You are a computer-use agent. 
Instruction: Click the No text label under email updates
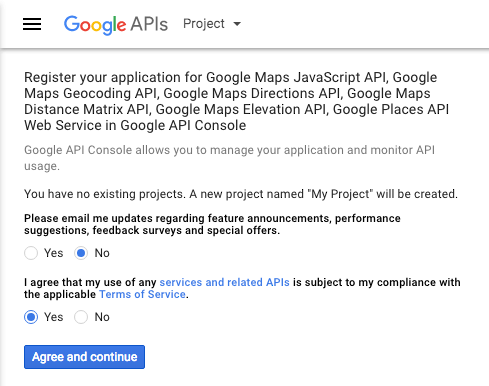pos(102,253)
